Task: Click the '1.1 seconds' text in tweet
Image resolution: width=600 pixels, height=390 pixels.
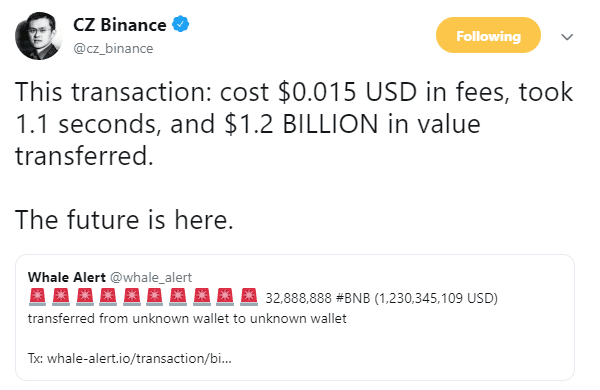Action: [x=86, y=125]
